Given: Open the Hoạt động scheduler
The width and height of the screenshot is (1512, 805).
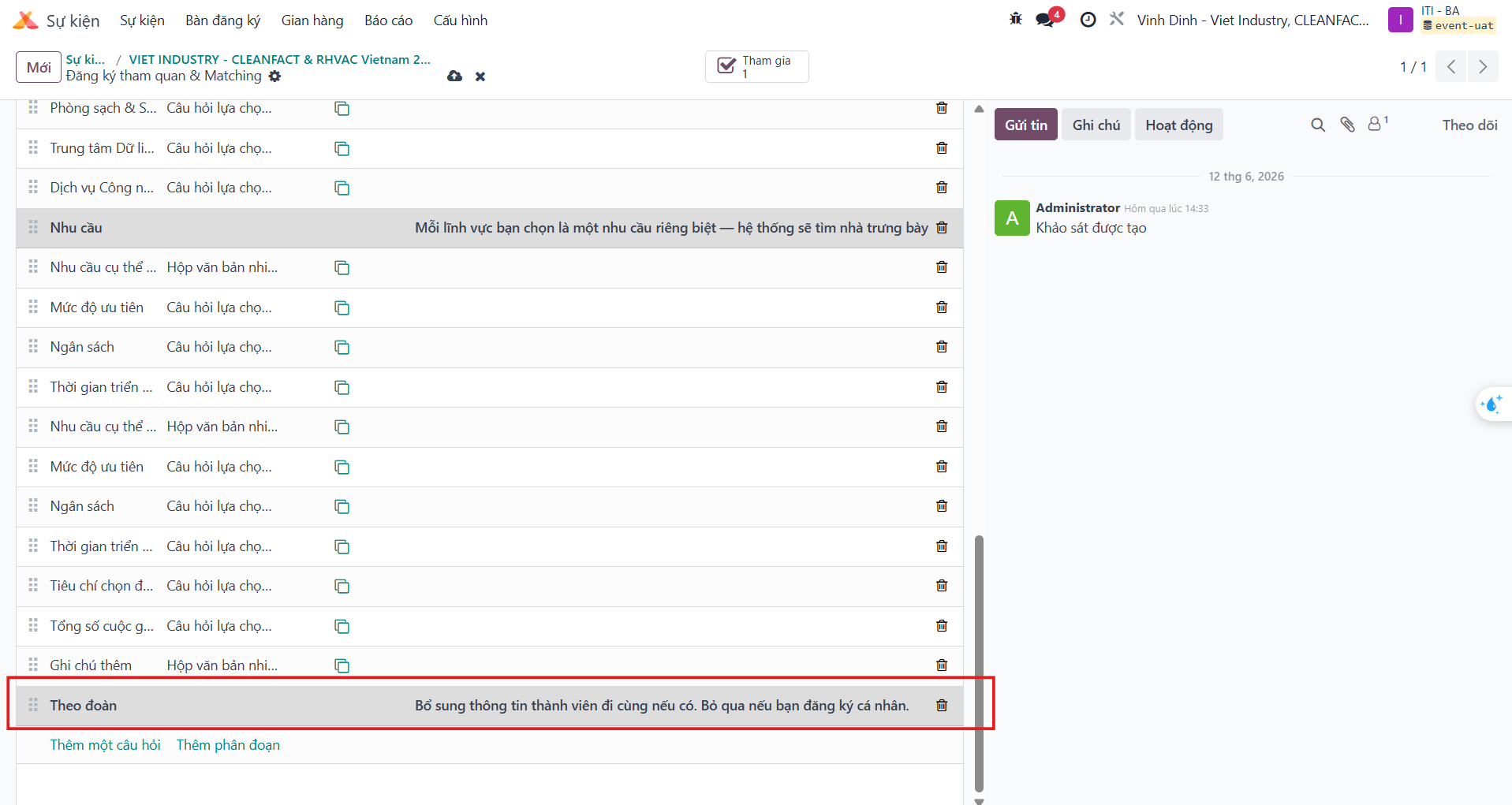Looking at the screenshot, I should (x=1179, y=125).
